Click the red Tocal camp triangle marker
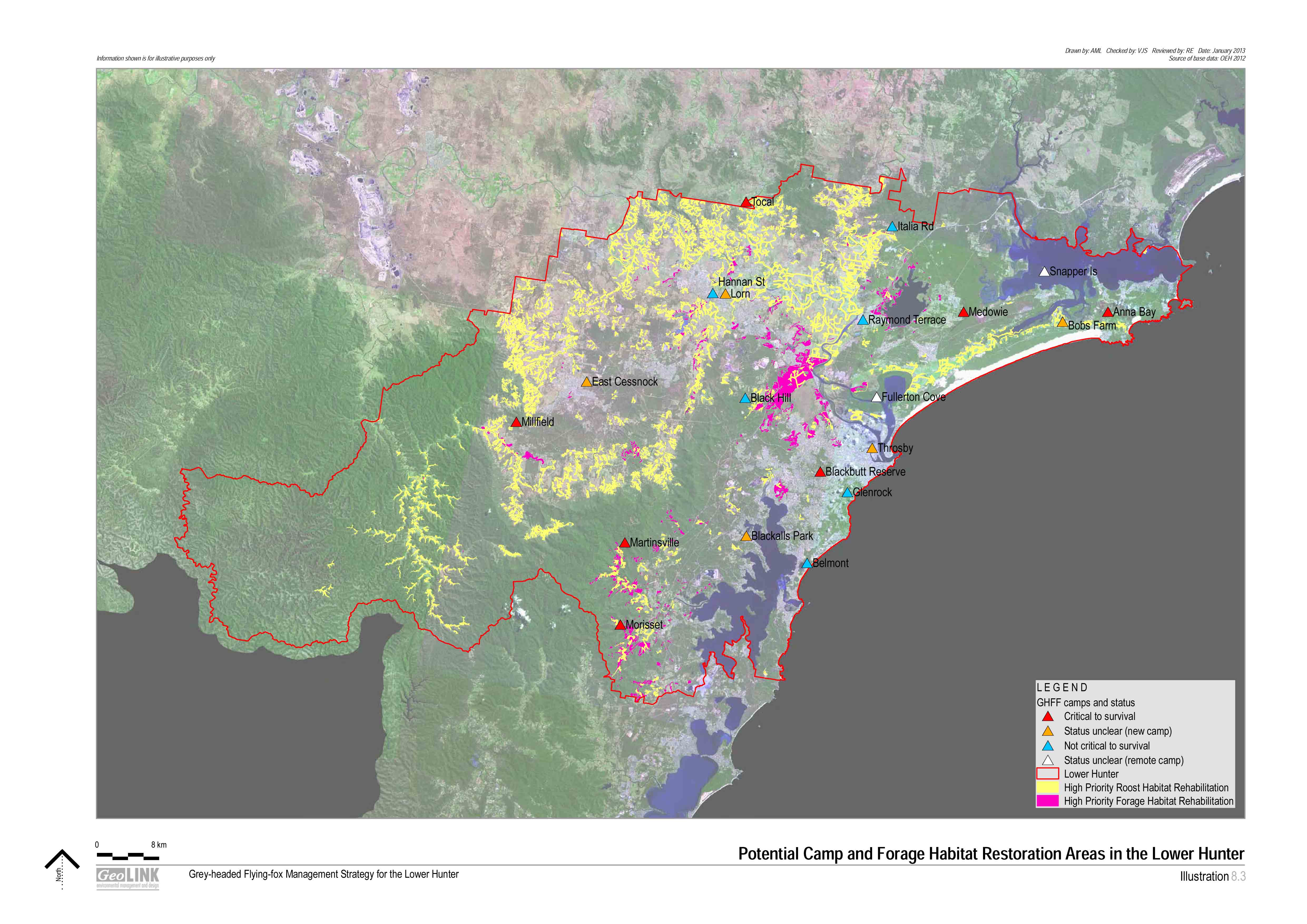The height and width of the screenshot is (924, 1307). 746,202
